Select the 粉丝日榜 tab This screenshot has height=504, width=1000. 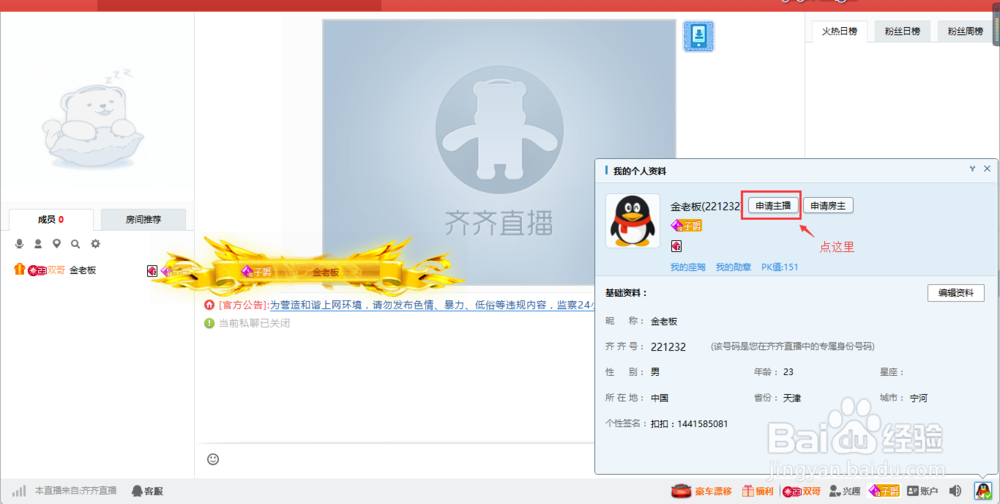pyautogui.click(x=902, y=31)
